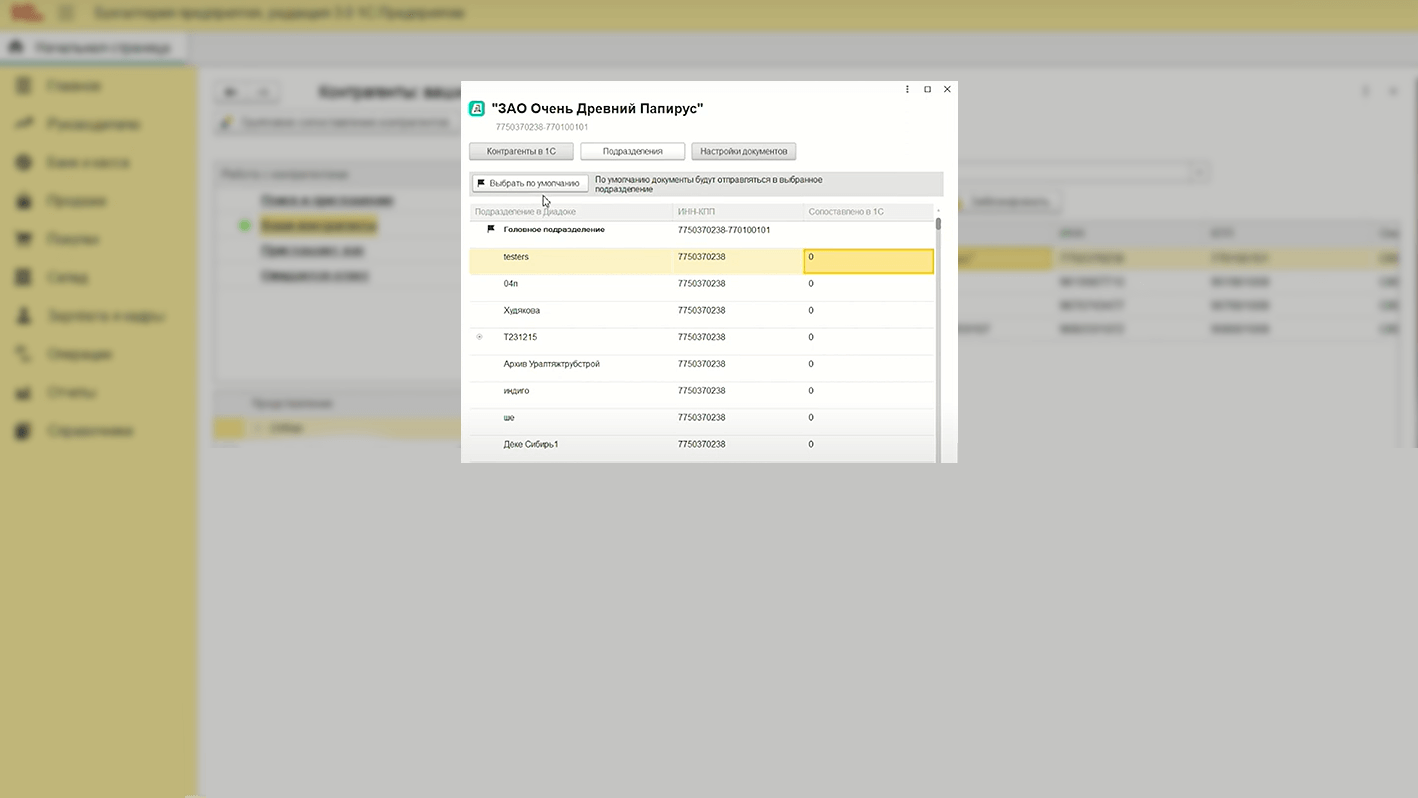This screenshot has height=798, width=1418.
Task: Click the ИНН-КПП subtitle under the dialog title
Action: click(541, 127)
